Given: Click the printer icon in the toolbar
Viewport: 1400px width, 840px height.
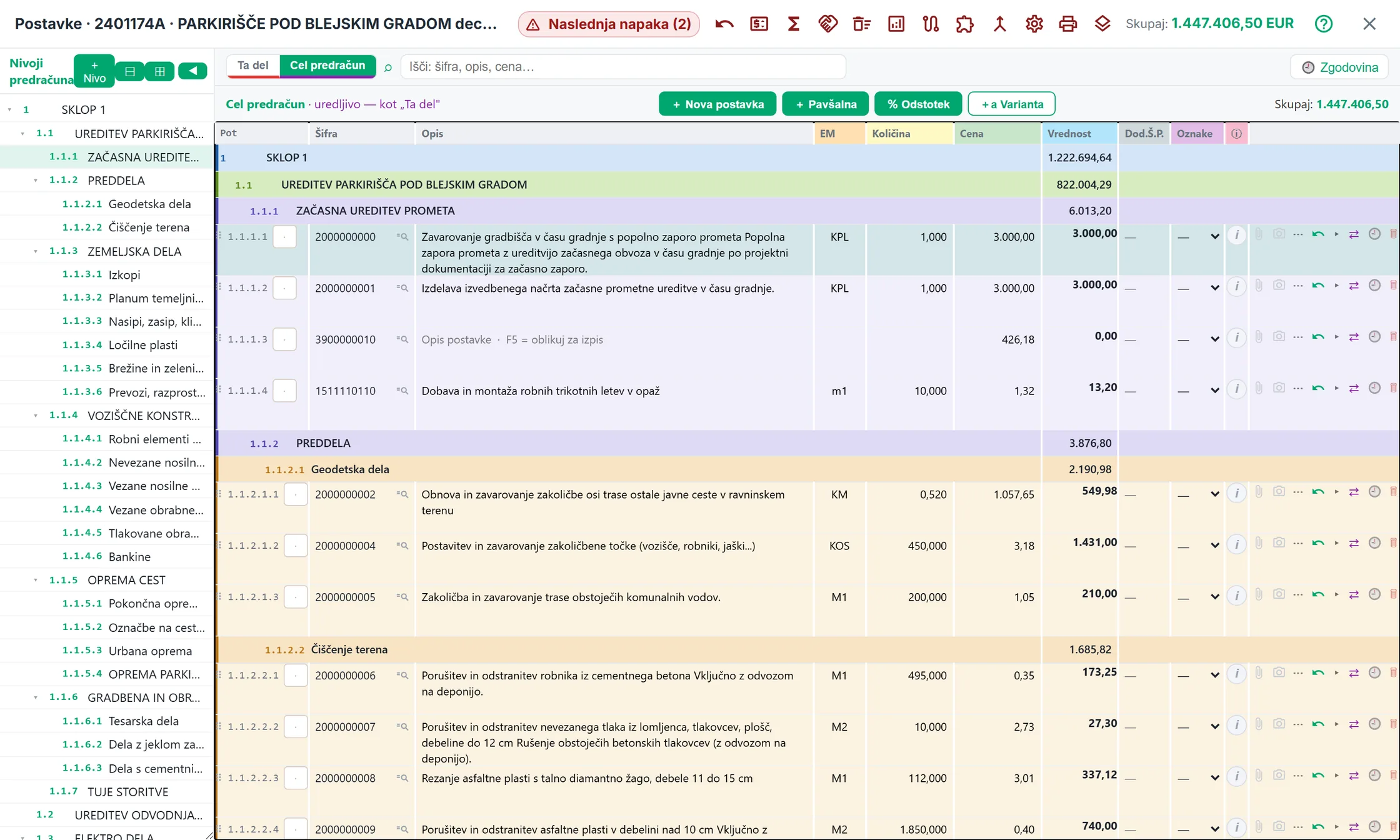Looking at the screenshot, I should (x=1068, y=24).
